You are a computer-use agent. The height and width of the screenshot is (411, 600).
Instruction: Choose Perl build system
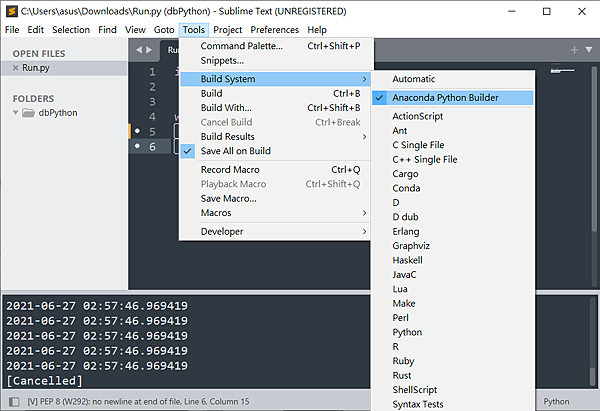pyautogui.click(x=453, y=318)
